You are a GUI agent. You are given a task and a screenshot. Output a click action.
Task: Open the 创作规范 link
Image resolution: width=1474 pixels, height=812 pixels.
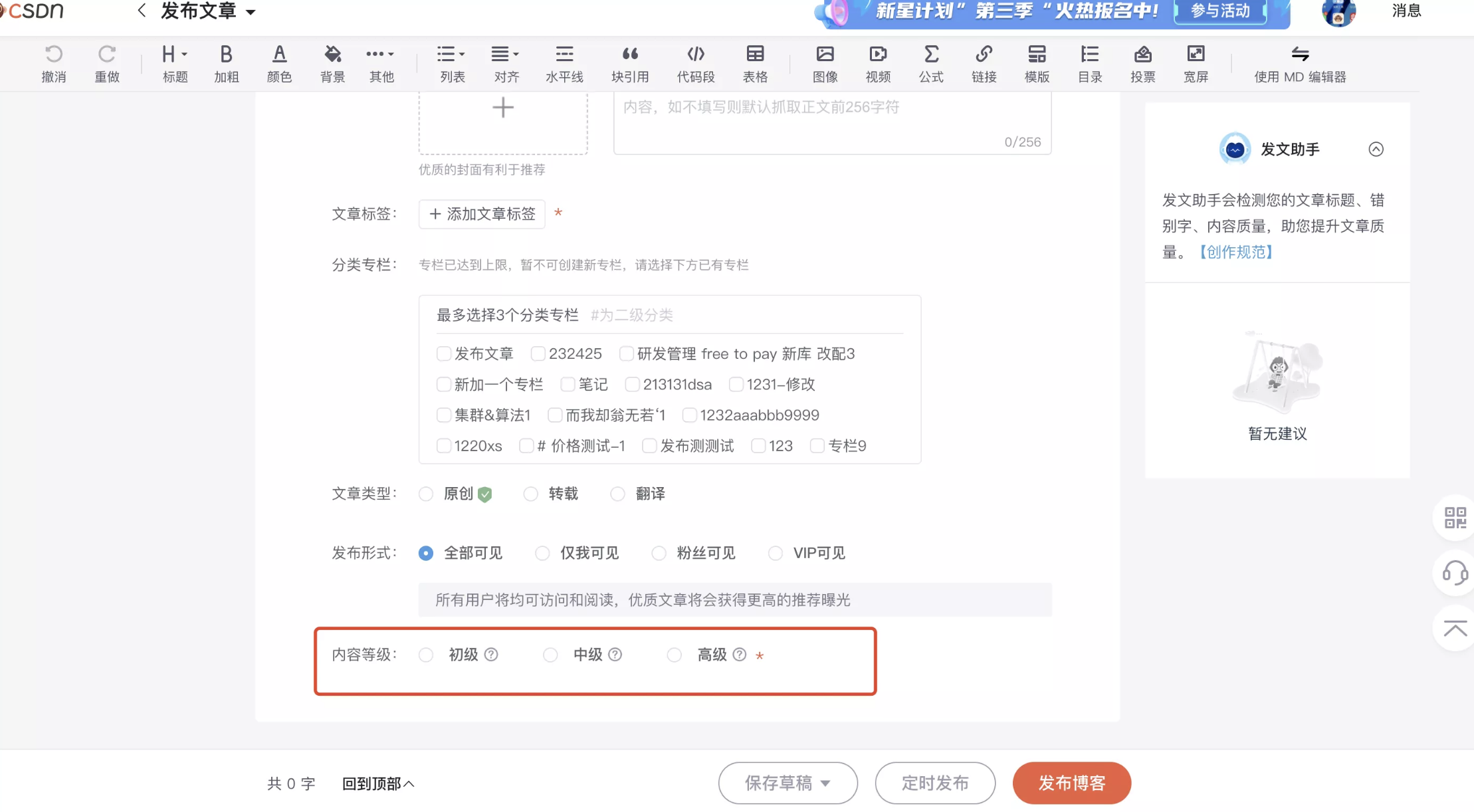tap(1236, 253)
